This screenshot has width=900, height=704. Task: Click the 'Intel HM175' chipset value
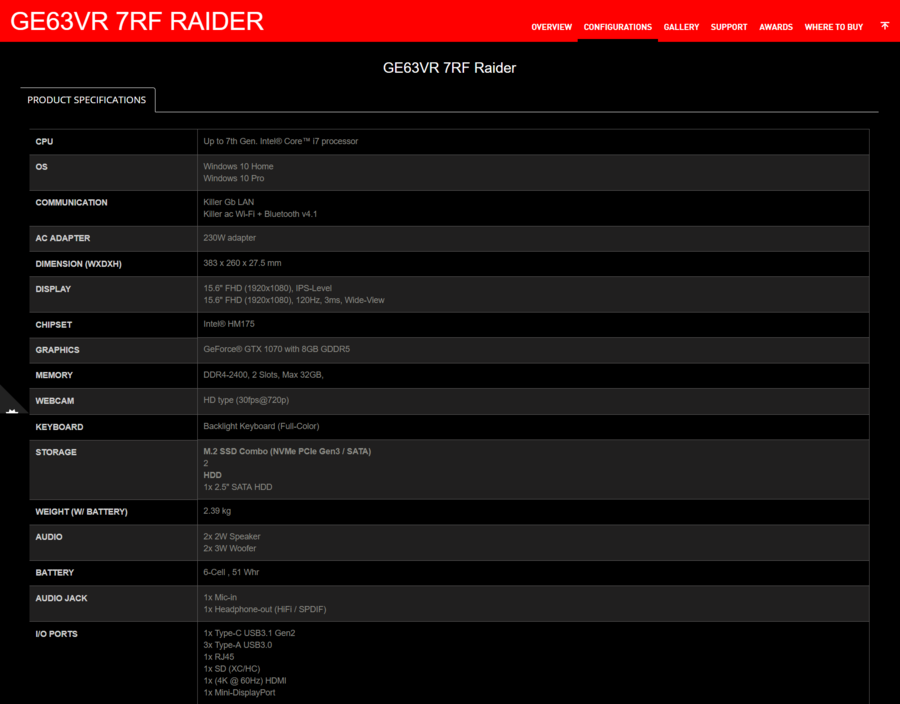coord(228,324)
